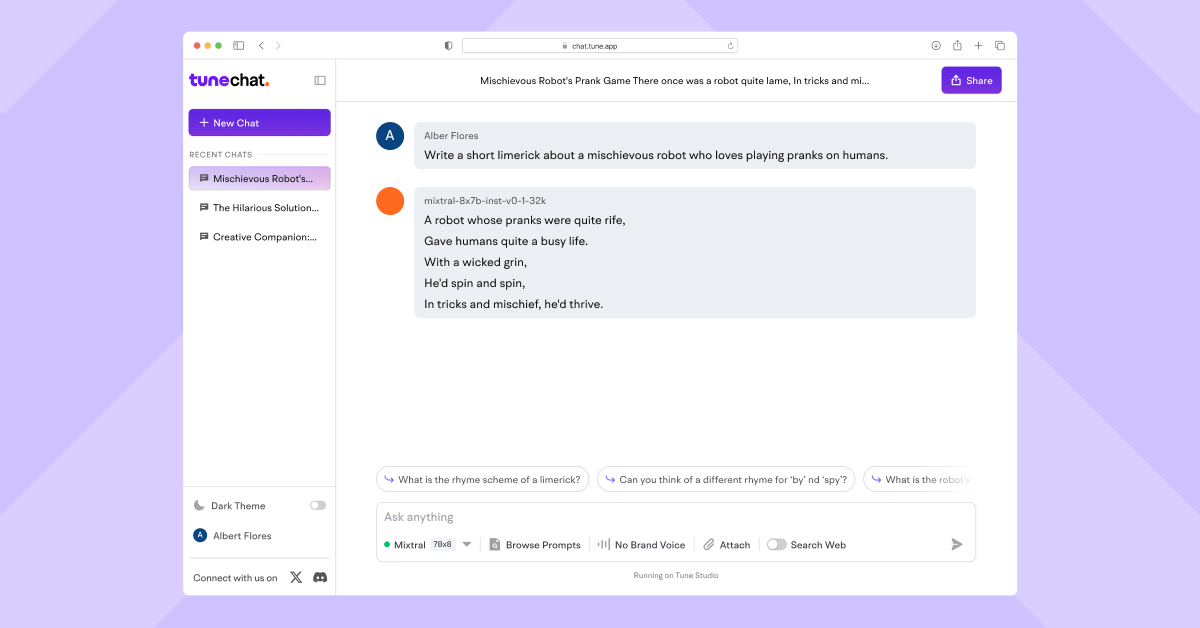
Task: Join the Discord community via its icon
Action: (319, 577)
